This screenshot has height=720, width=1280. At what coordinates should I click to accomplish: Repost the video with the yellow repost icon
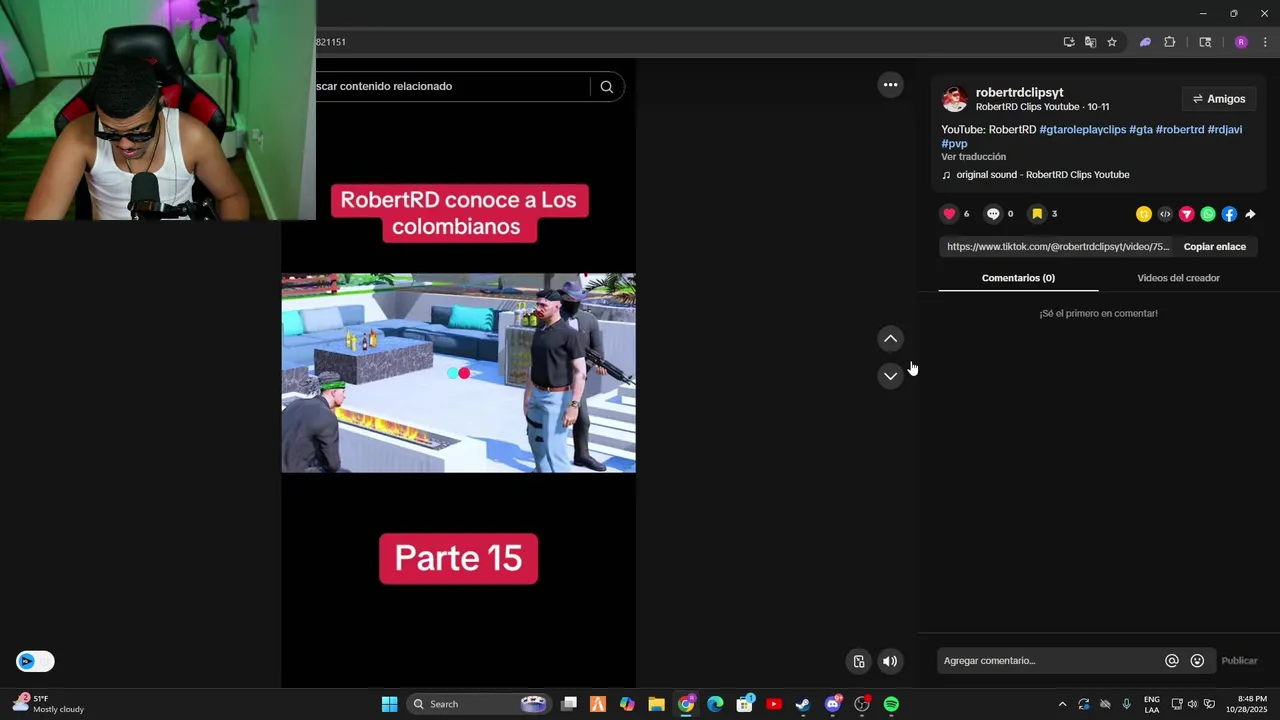pyautogui.click(x=1144, y=214)
